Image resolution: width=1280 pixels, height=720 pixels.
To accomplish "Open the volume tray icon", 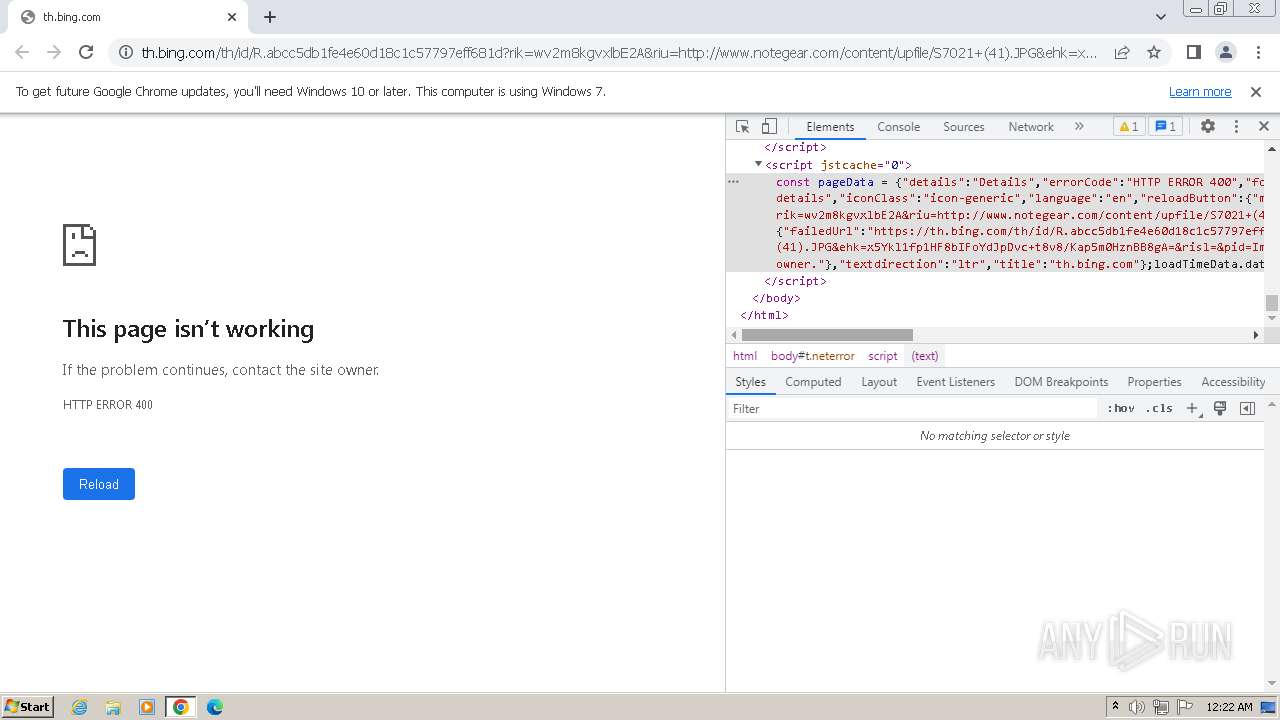I will coord(1137,707).
